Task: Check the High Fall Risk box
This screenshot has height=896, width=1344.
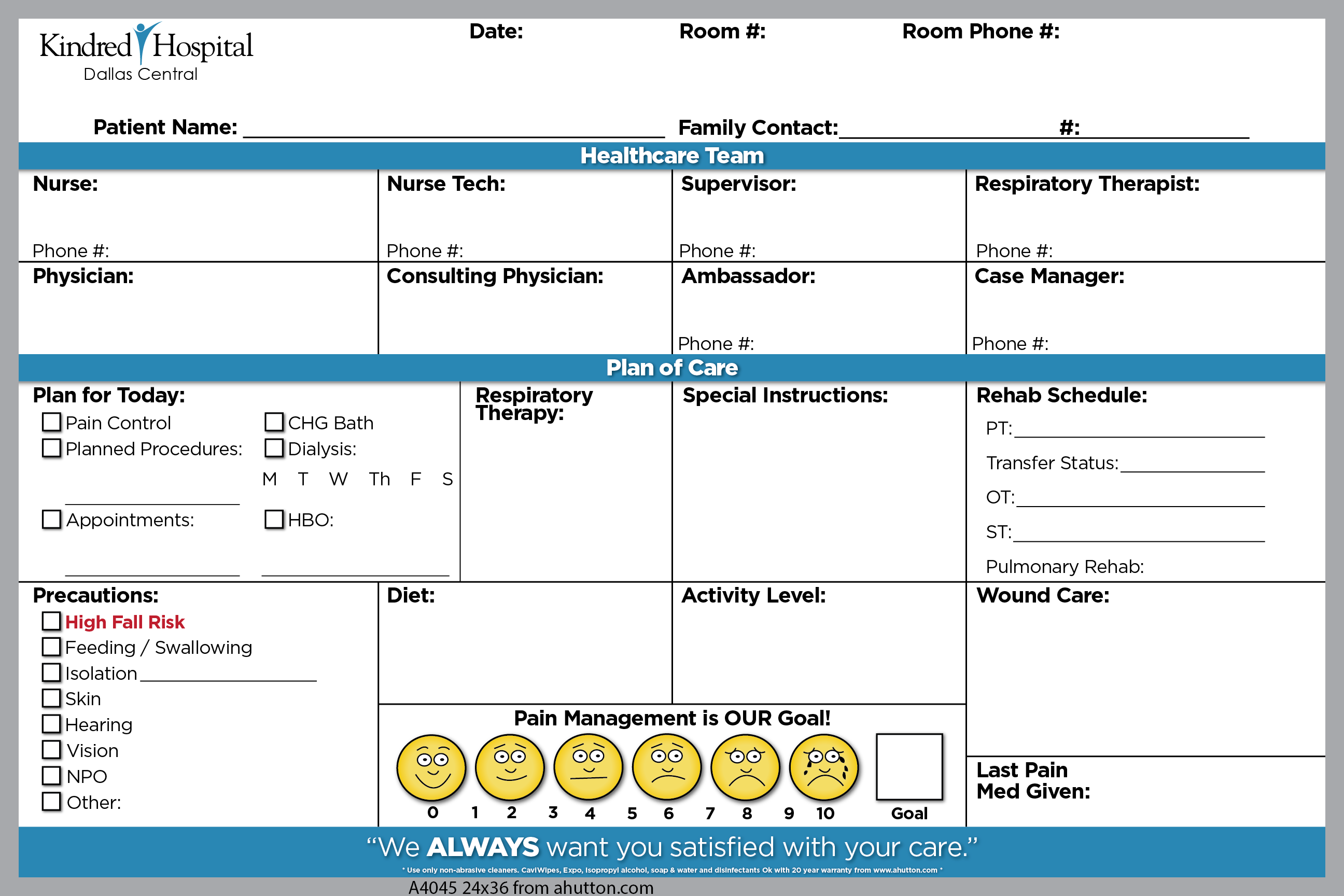Action: coord(51,621)
